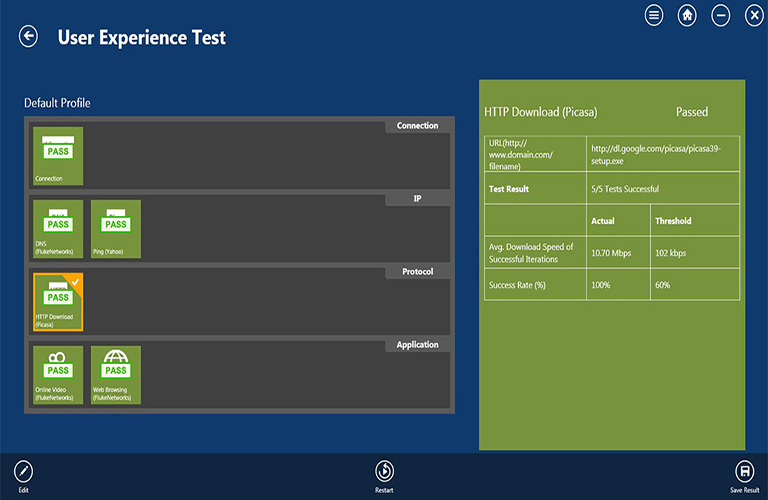Viewport: 768px width, 500px height.
Task: Click the Default Profile label
Action: tap(57, 103)
